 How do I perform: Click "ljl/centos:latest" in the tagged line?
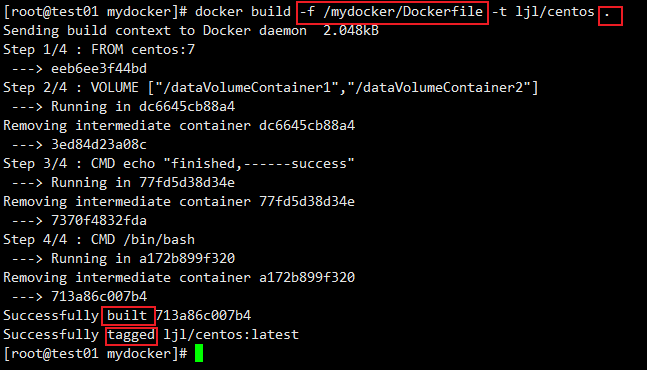click(231, 335)
